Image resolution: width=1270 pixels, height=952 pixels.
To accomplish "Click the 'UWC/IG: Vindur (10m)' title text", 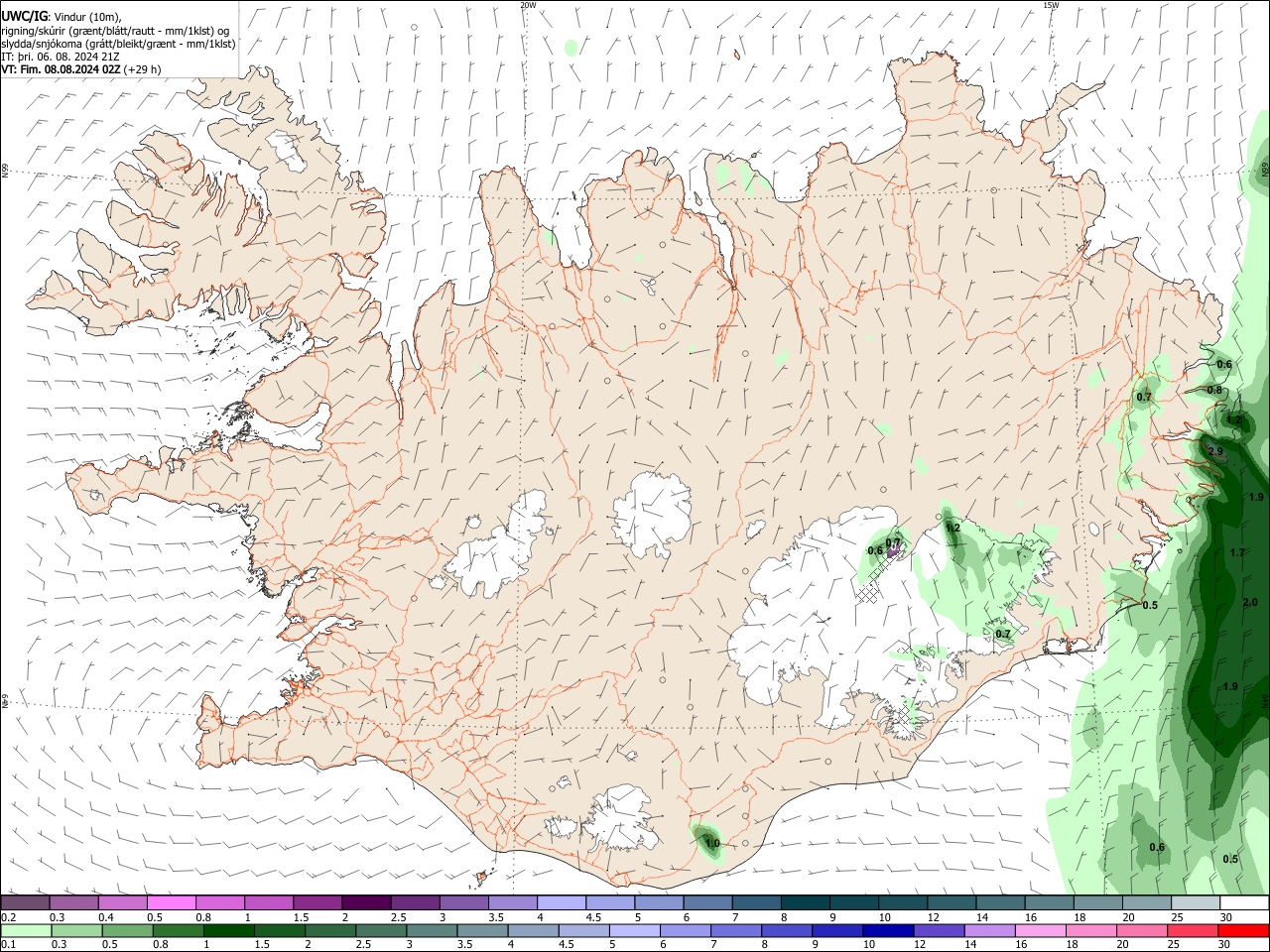I will pos(62,16).
